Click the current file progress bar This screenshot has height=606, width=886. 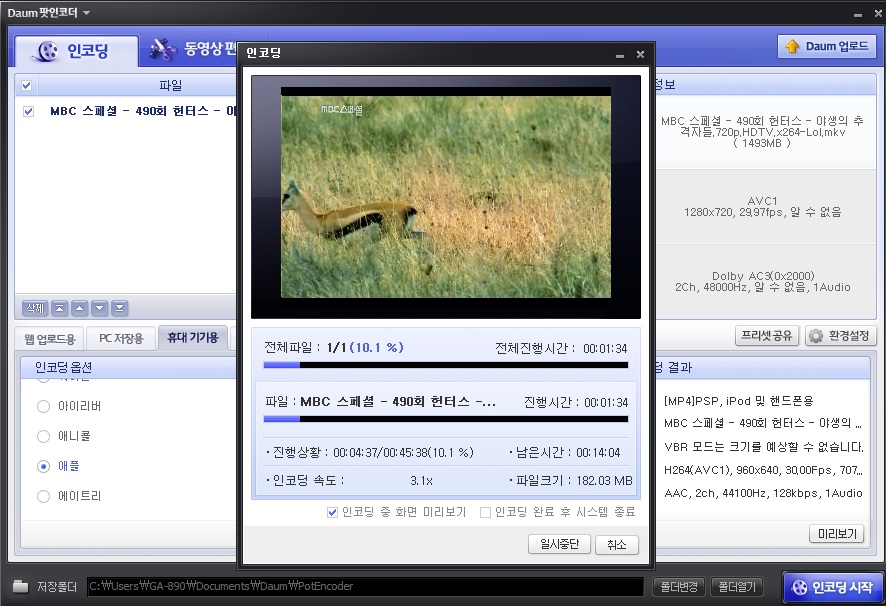(446, 419)
